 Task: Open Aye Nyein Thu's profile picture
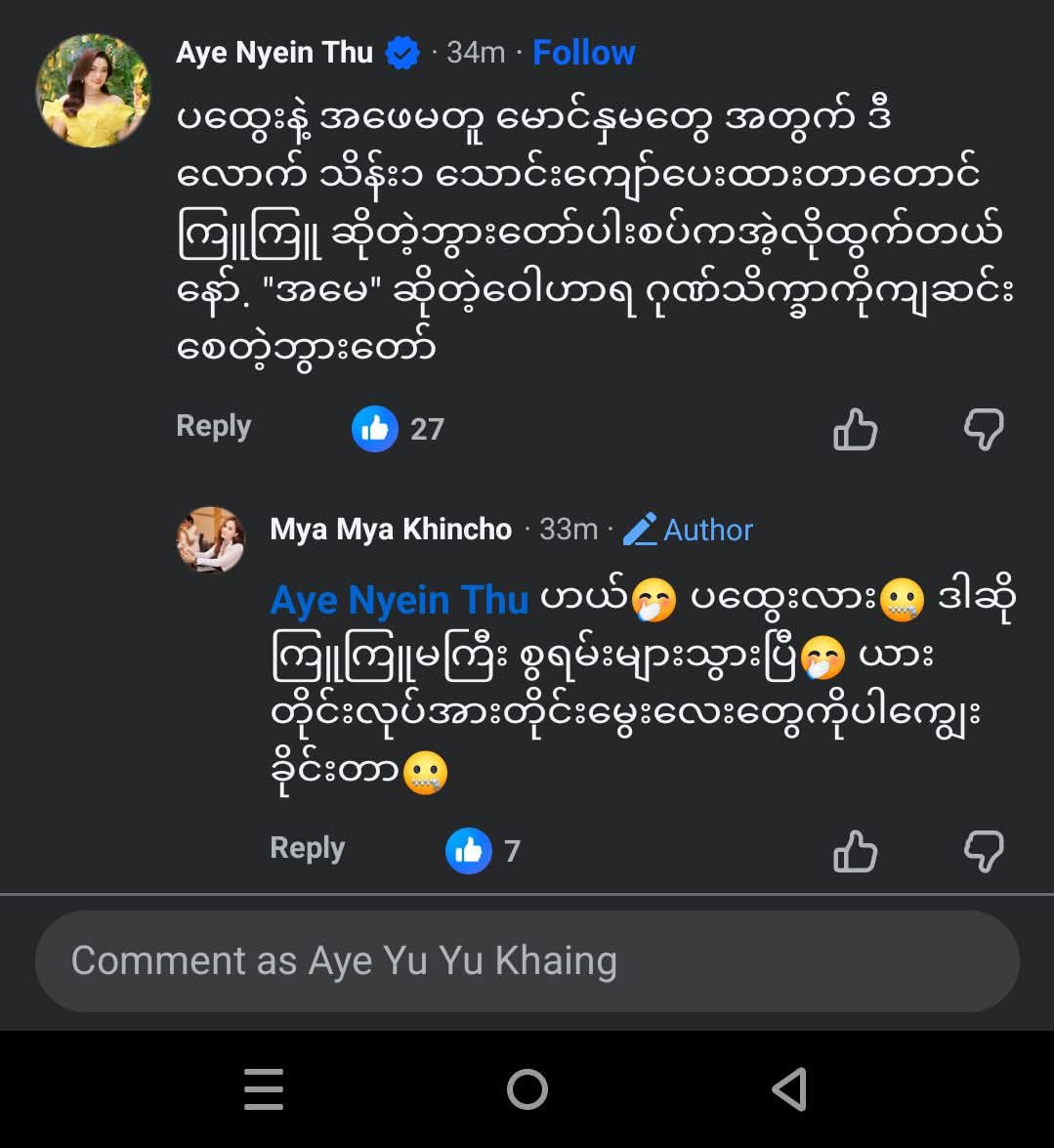coord(94,91)
